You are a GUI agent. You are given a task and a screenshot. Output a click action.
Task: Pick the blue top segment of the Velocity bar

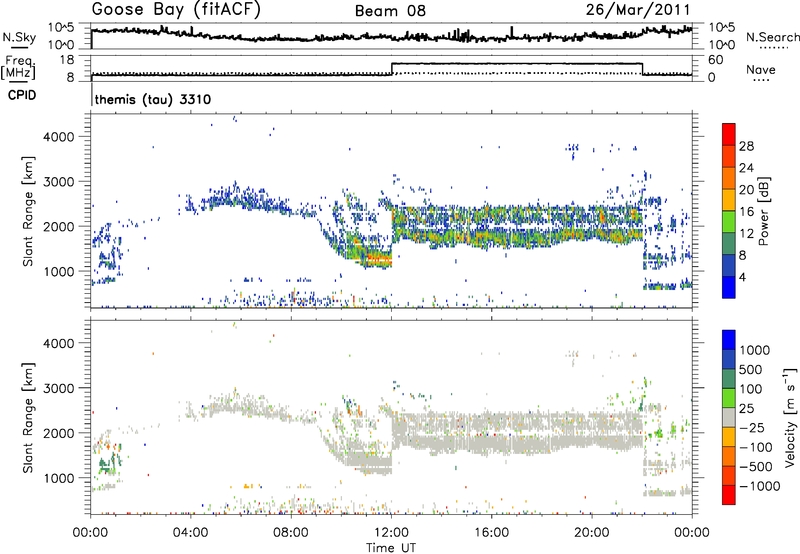[729, 340]
